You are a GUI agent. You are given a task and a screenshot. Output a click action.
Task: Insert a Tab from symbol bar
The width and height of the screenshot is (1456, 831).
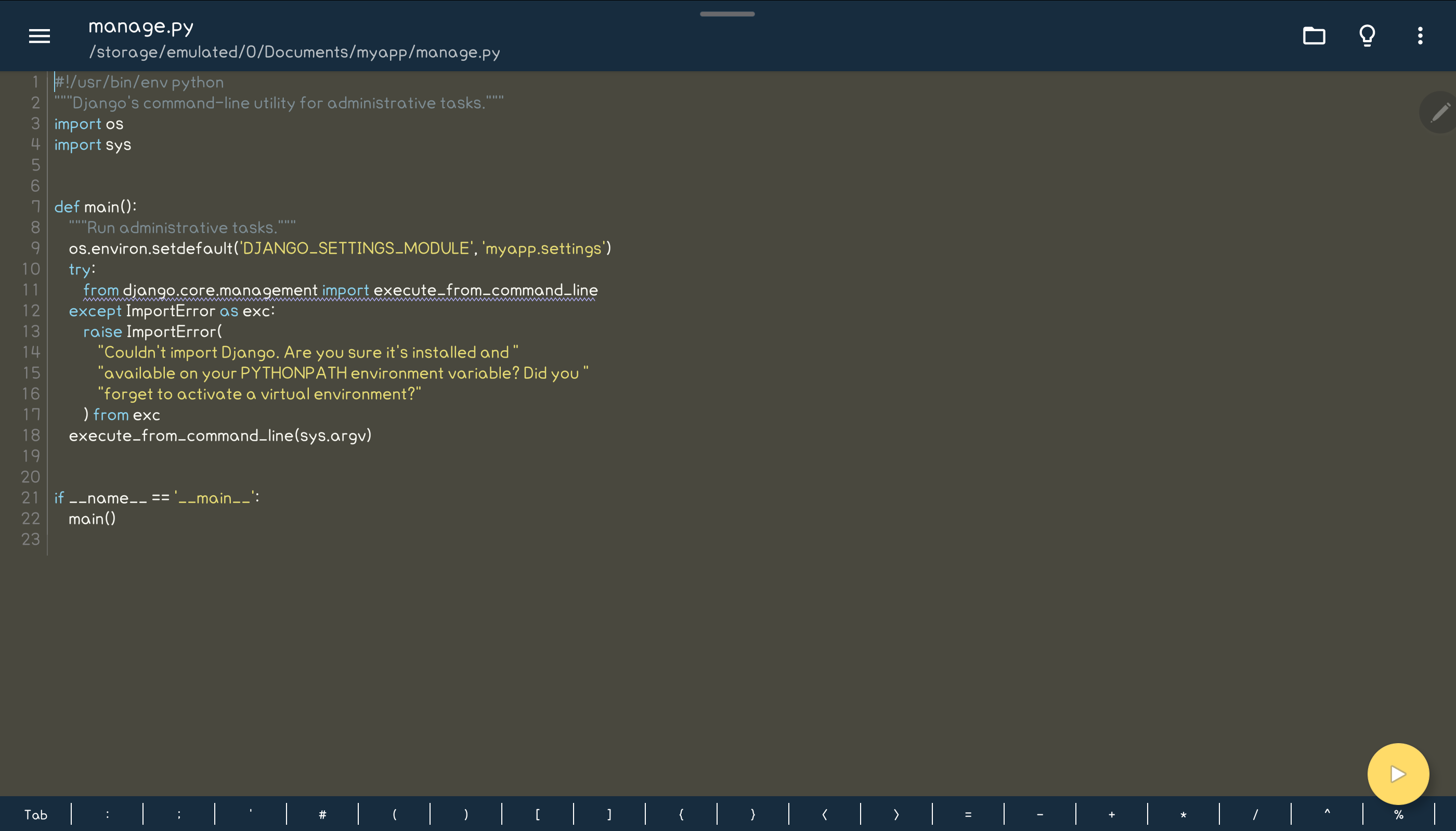pos(36,814)
